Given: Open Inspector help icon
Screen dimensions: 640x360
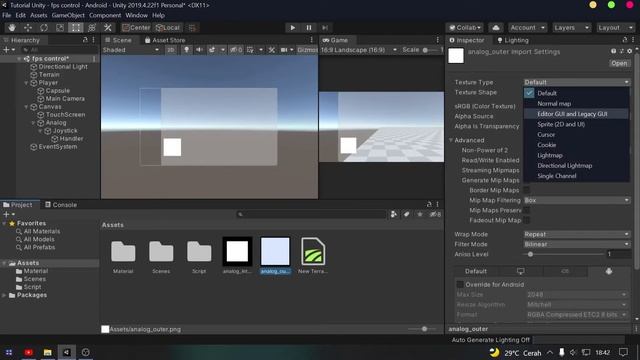Looking at the screenshot, I should point(613,51).
